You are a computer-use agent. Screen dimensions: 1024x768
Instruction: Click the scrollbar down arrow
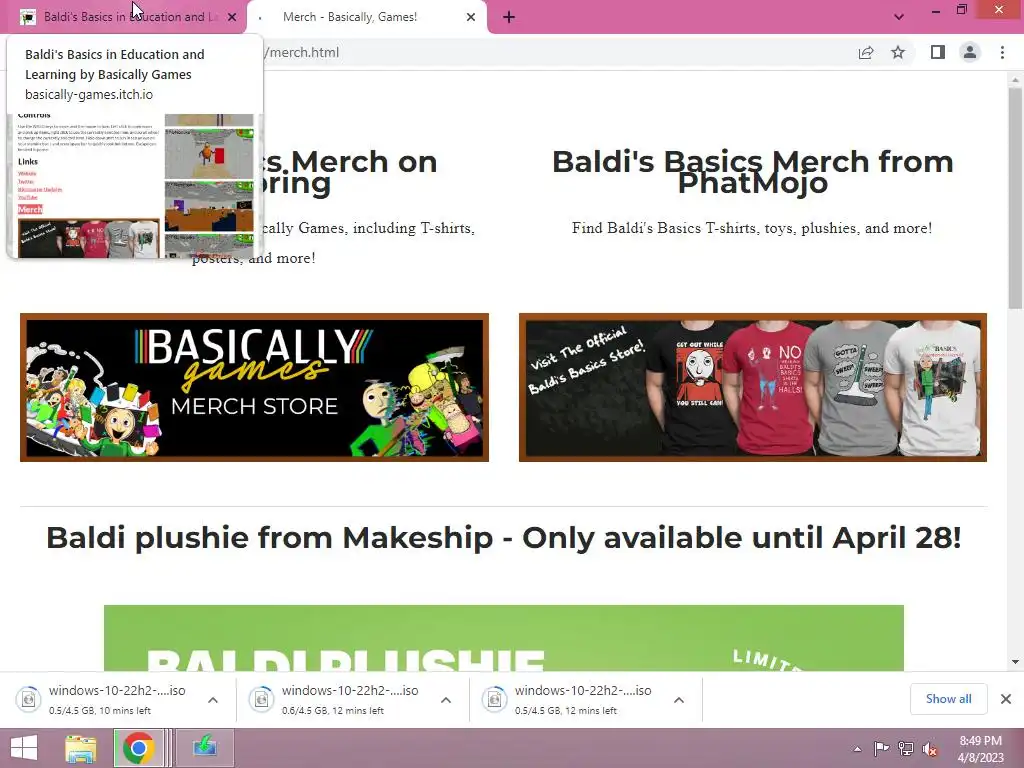click(1015, 662)
